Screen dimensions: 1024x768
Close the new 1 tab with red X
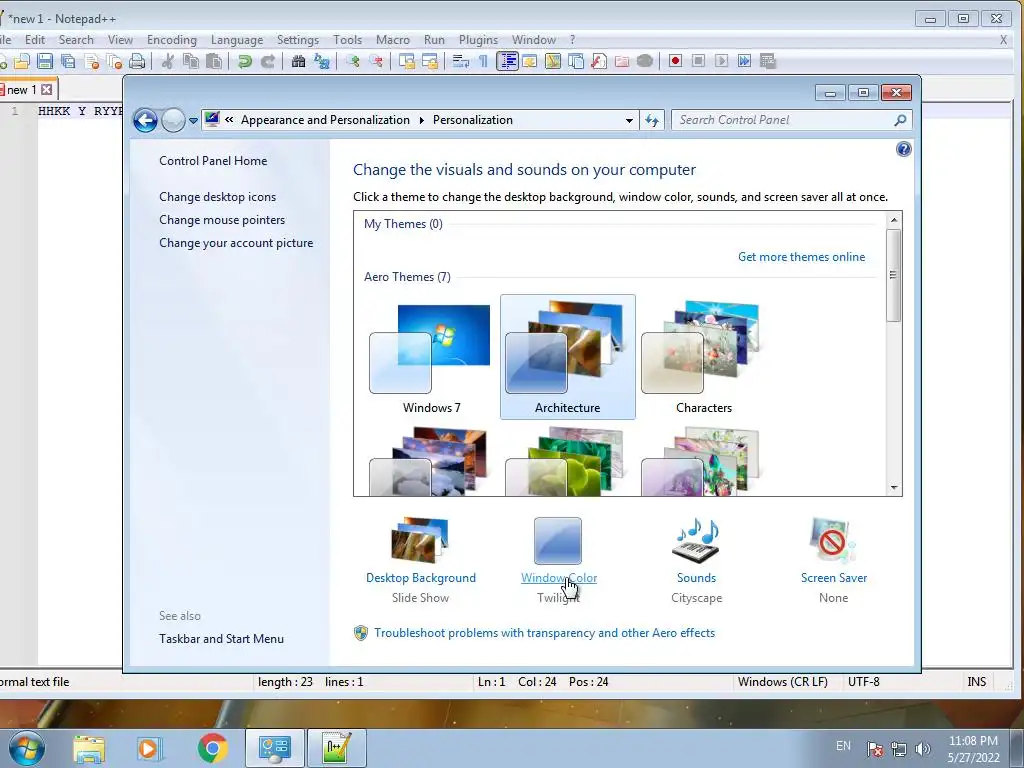coord(46,89)
